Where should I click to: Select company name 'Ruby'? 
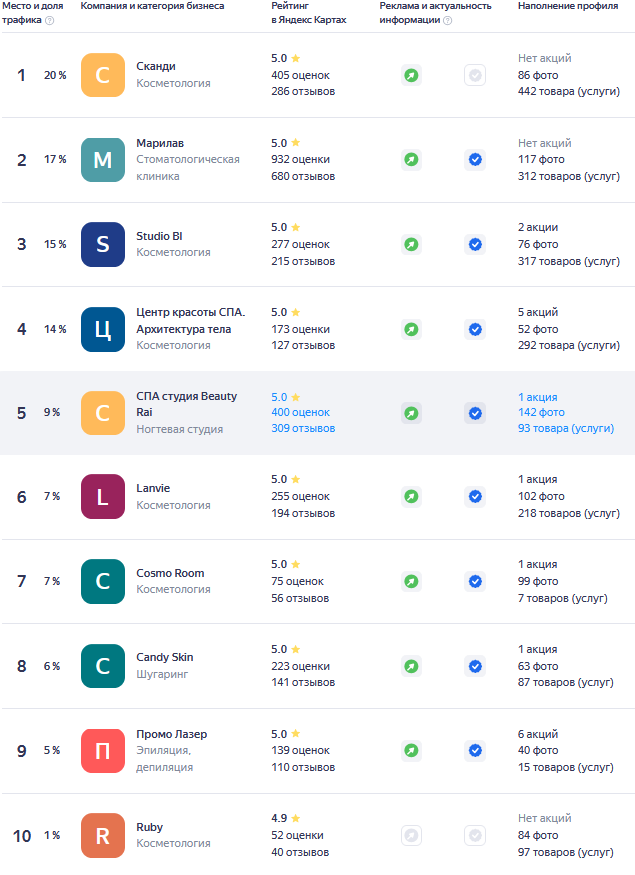tap(149, 827)
